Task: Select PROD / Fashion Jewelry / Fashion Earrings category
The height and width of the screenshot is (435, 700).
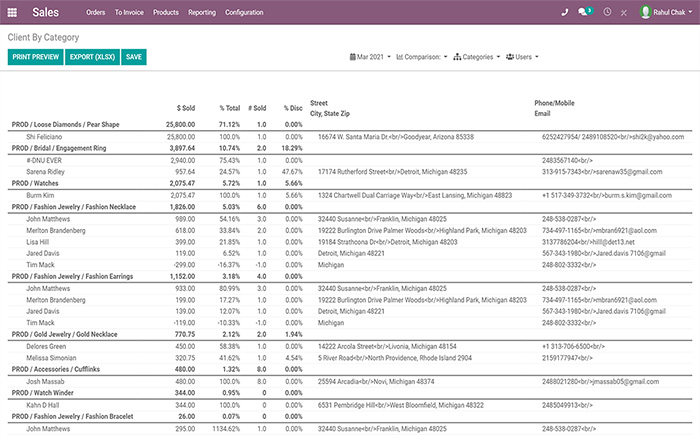Action: coord(72,276)
